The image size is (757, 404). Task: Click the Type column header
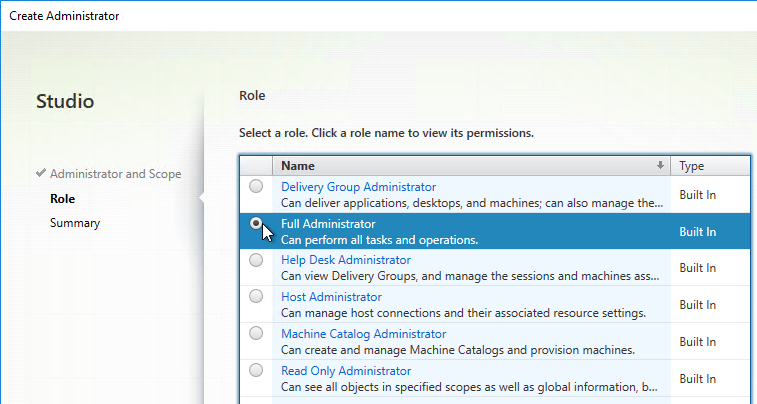(x=710, y=166)
